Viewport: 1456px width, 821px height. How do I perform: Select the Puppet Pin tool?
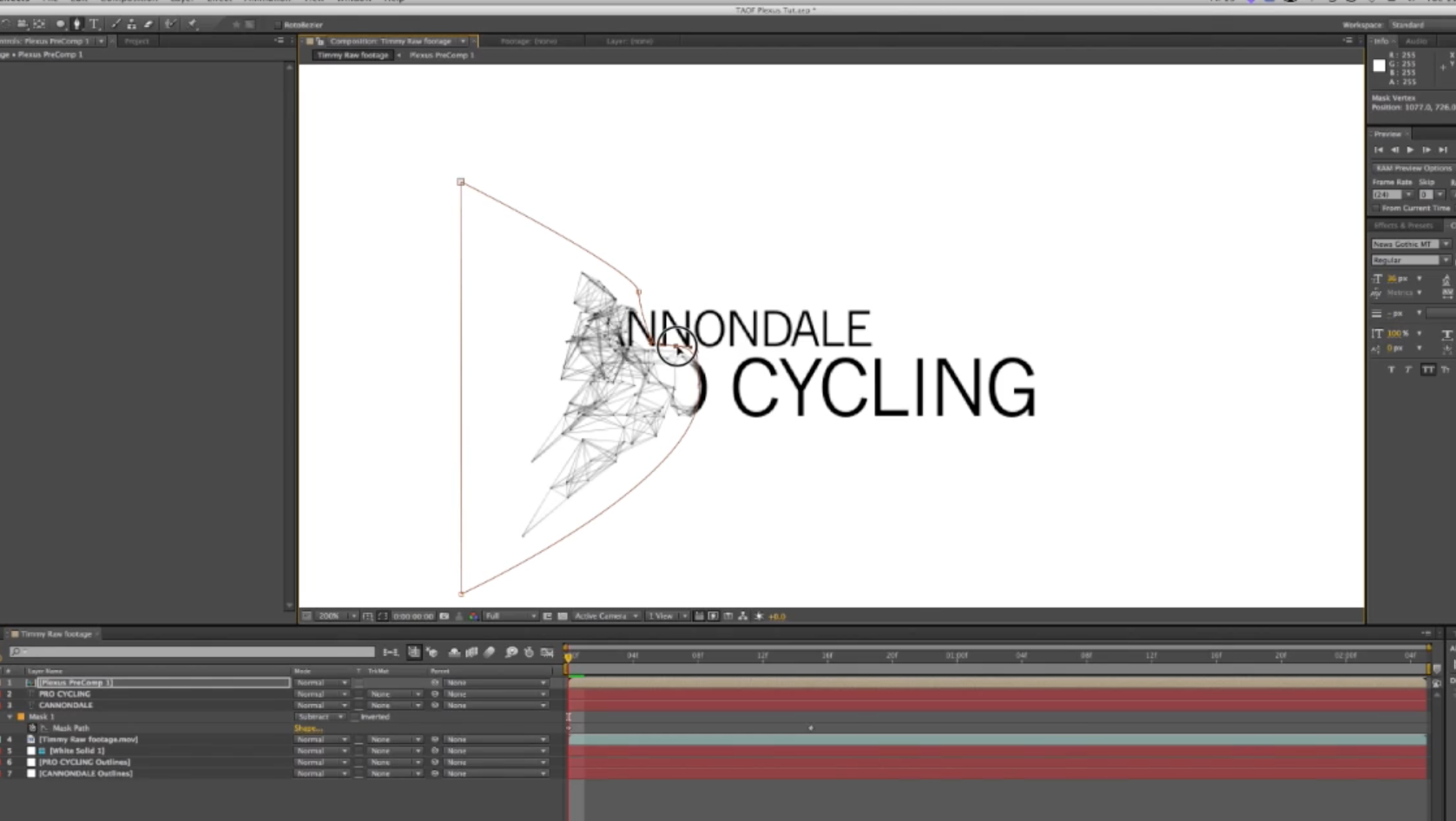[x=192, y=24]
